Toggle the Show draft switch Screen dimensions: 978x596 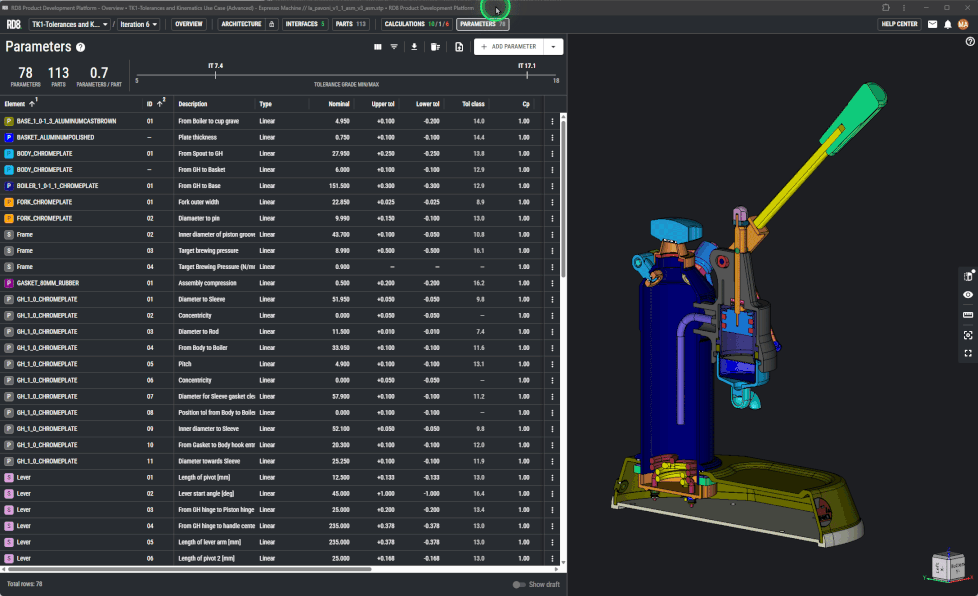pos(518,585)
